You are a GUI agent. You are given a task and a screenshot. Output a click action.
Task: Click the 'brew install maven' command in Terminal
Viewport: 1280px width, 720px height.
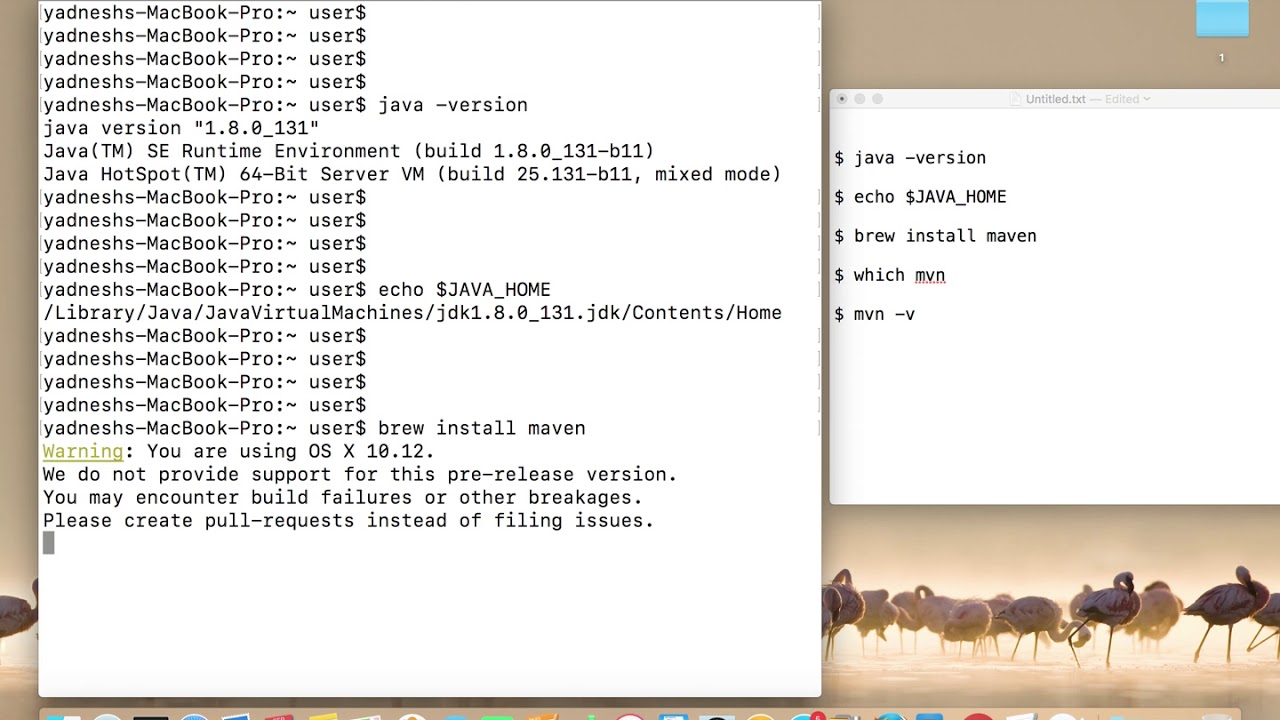(481, 428)
